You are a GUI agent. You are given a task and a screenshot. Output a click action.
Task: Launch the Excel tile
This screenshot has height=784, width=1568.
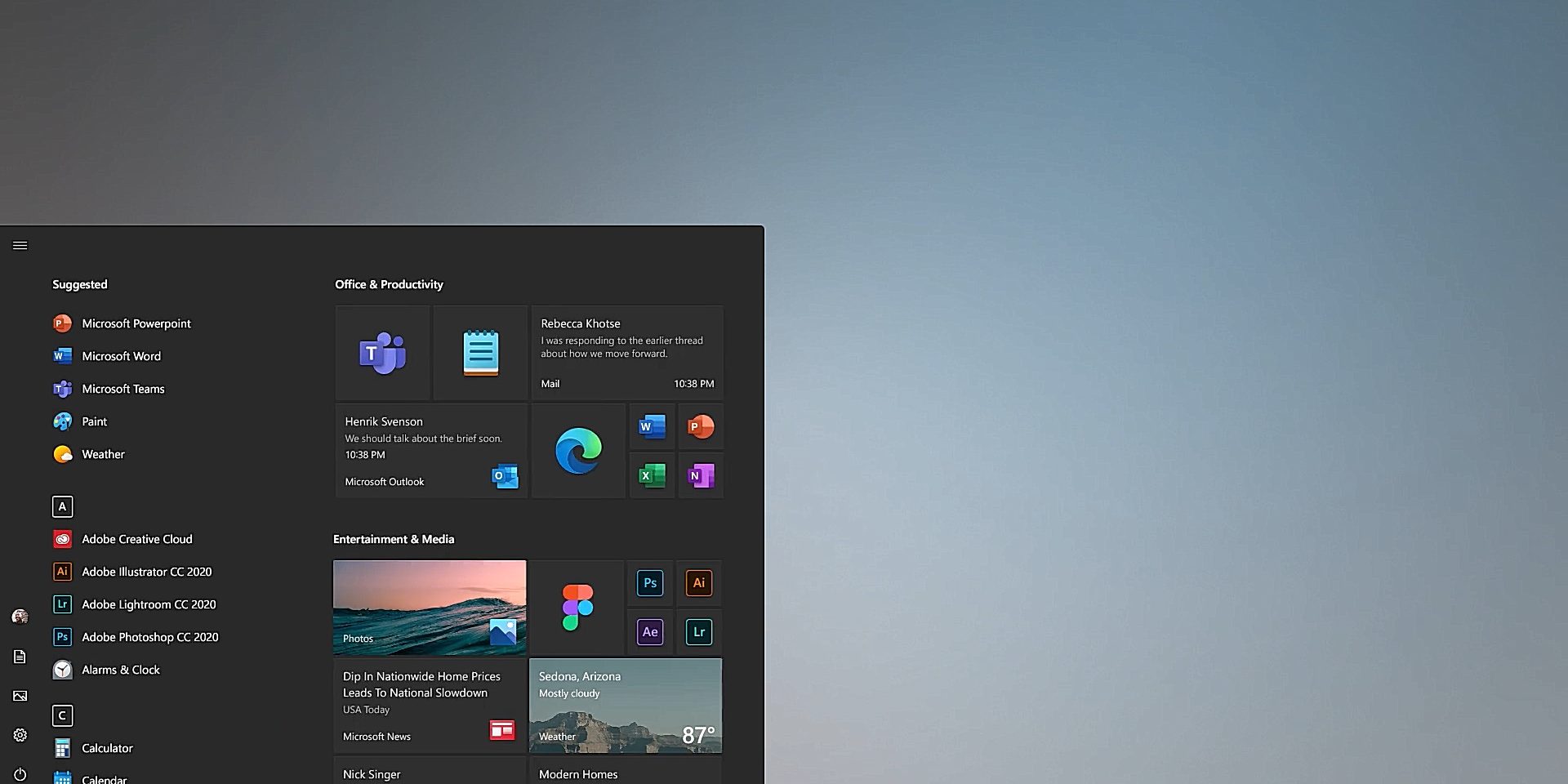[651, 474]
